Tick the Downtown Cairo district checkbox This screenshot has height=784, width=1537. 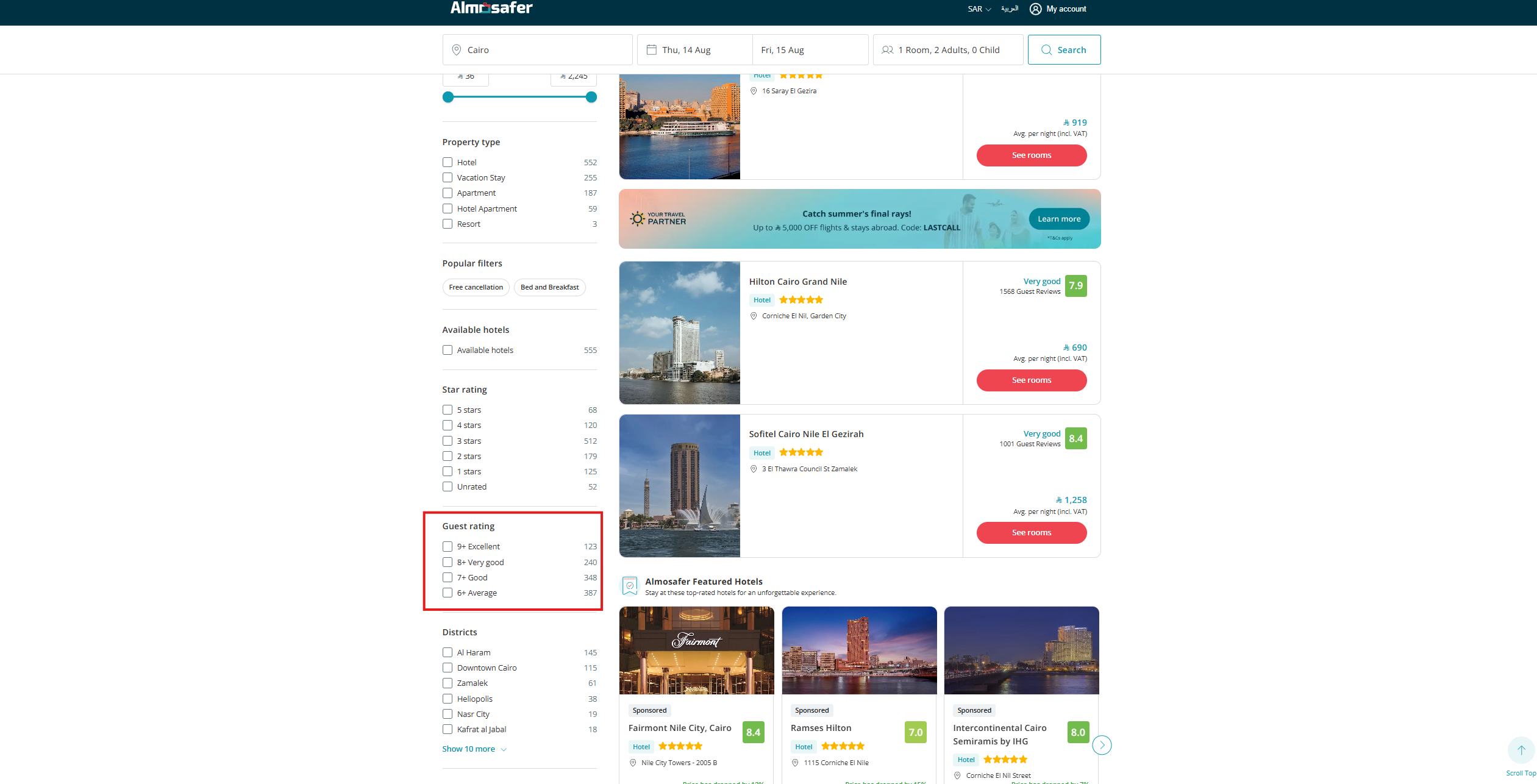coord(448,668)
